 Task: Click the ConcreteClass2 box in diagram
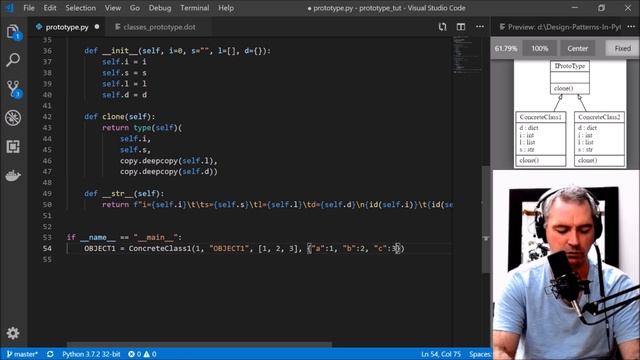(x=599, y=139)
